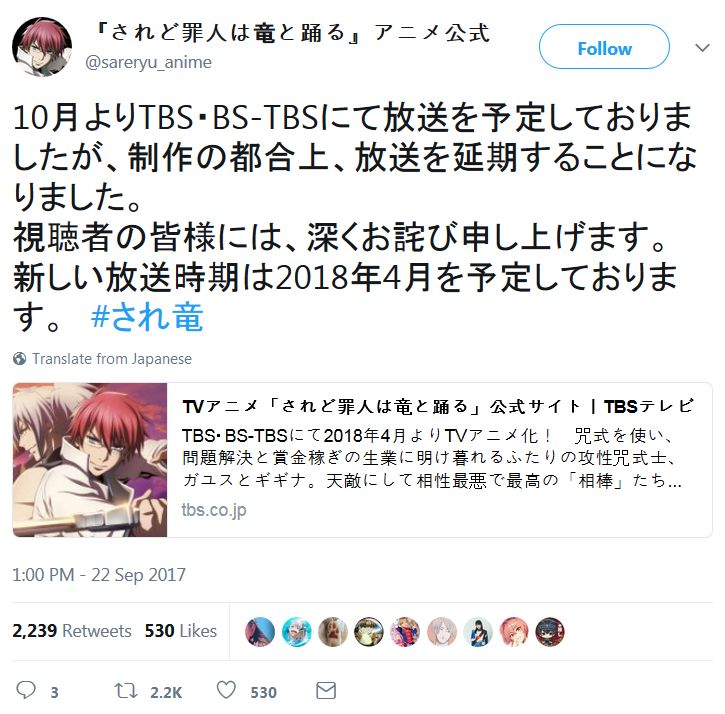Open the link card anime artwork thumbnail

point(90,460)
